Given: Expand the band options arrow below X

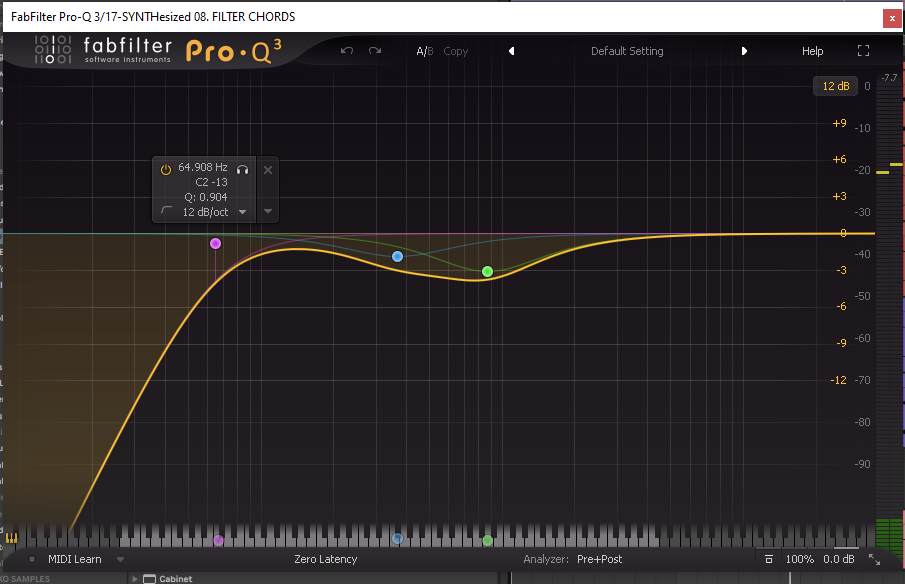Looking at the screenshot, I should (268, 212).
